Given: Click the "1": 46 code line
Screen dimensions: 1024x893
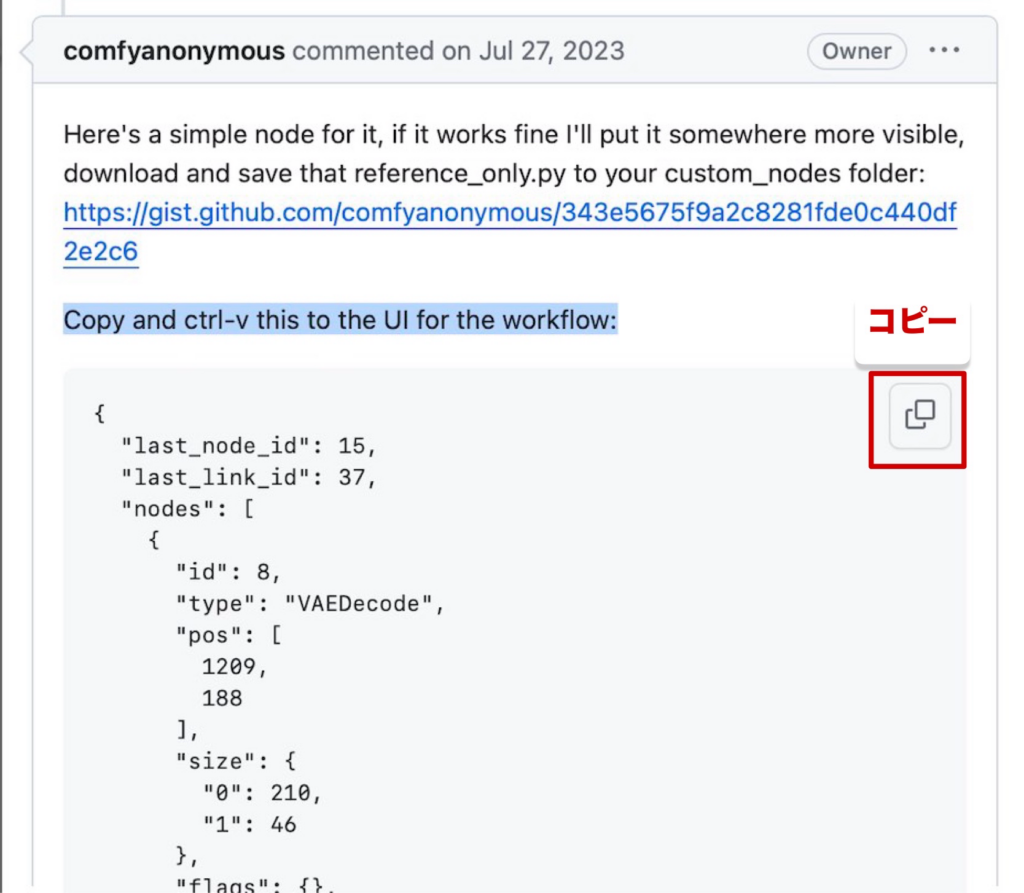Looking at the screenshot, I should [250, 825].
